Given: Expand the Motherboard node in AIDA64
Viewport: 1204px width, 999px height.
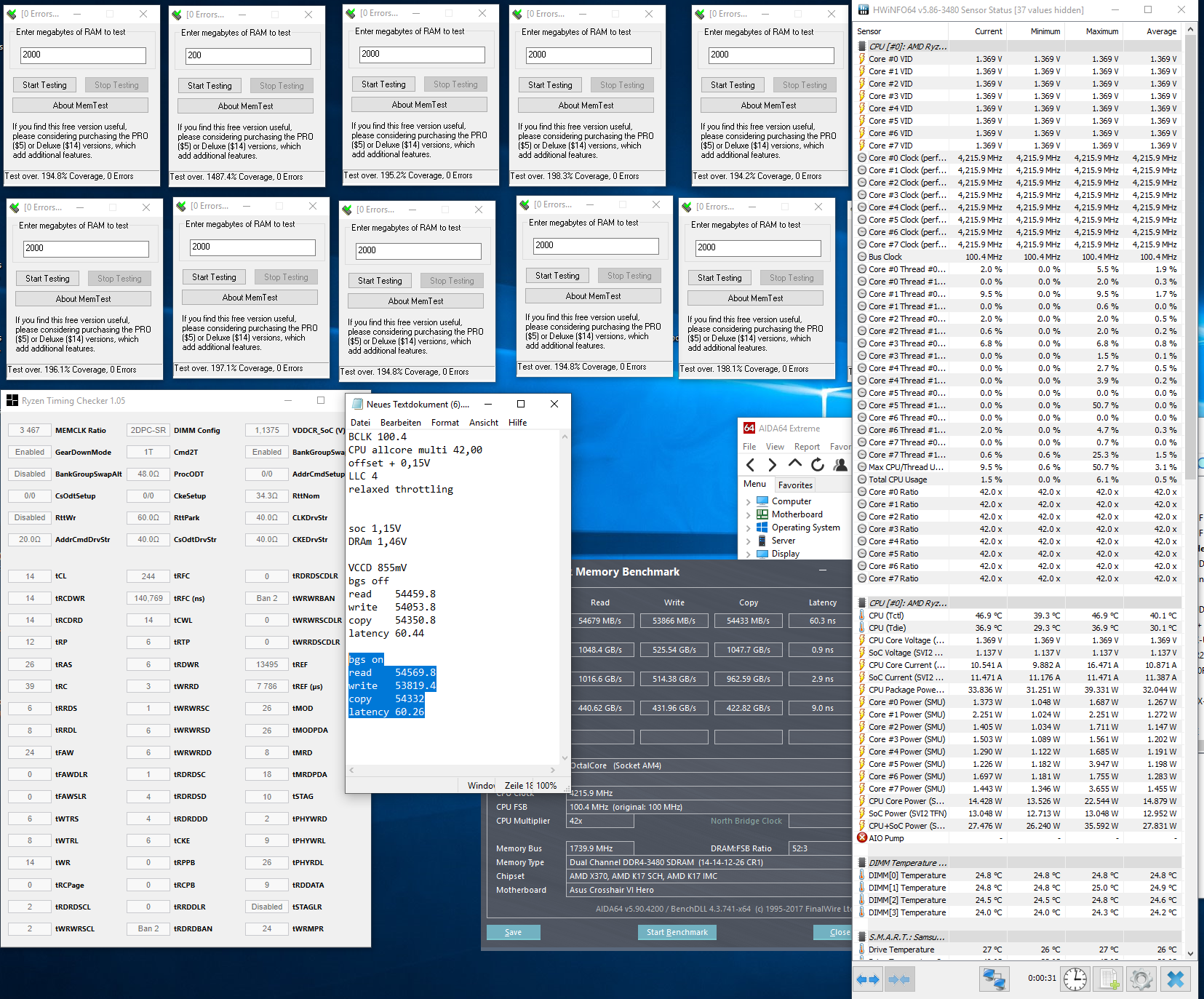Looking at the screenshot, I should click(748, 514).
